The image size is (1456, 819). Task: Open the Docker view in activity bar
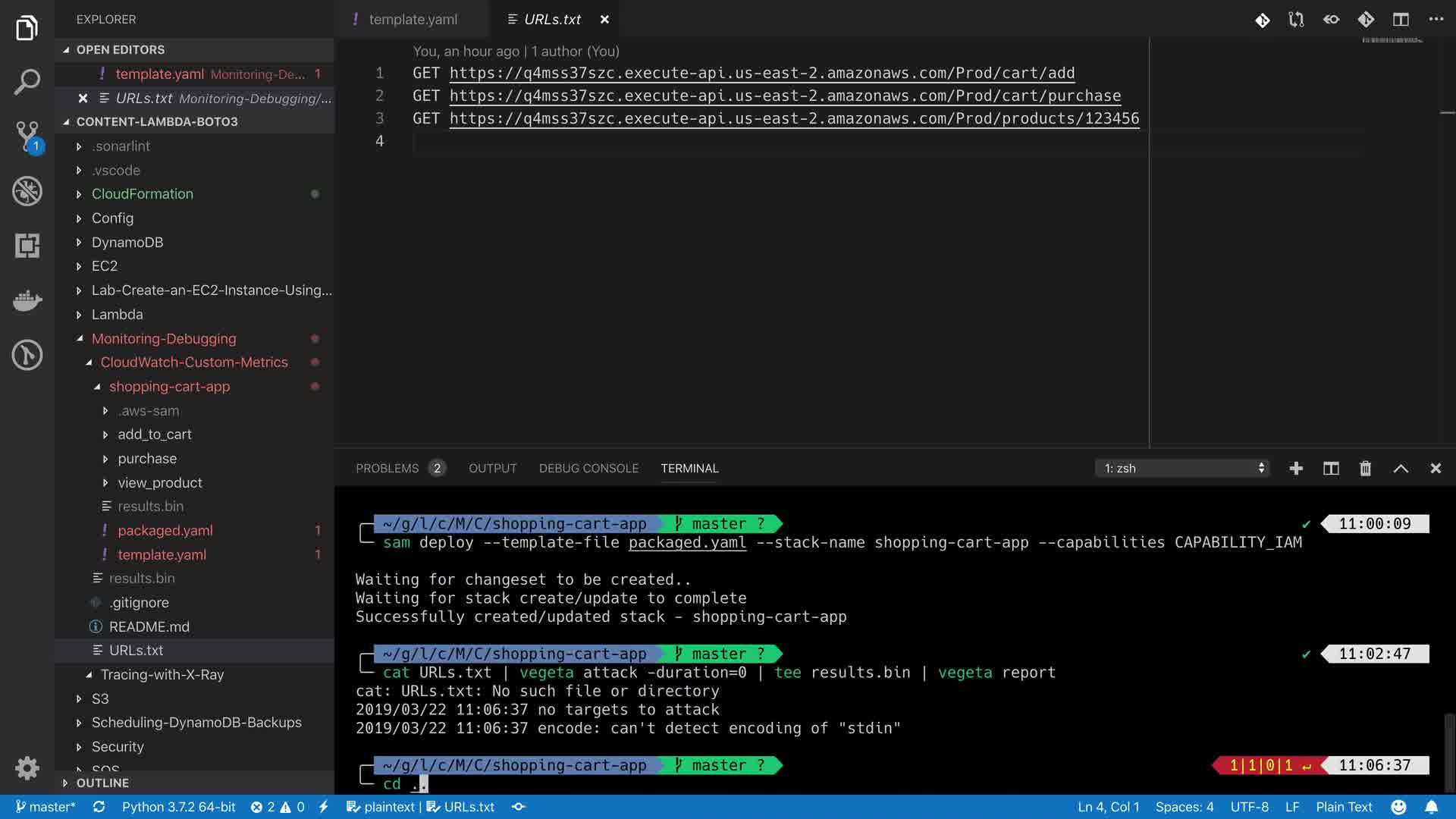pos(27,300)
